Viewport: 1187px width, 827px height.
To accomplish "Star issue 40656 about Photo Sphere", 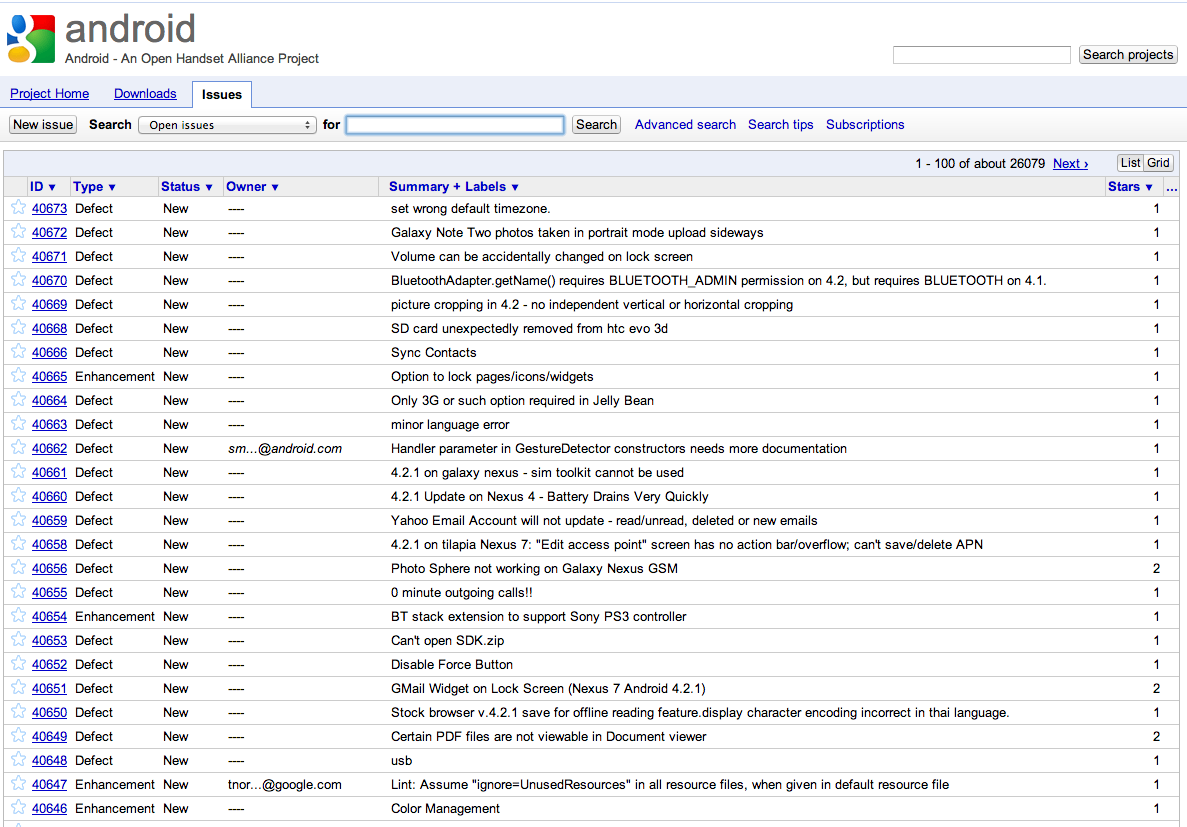I will (18, 568).
